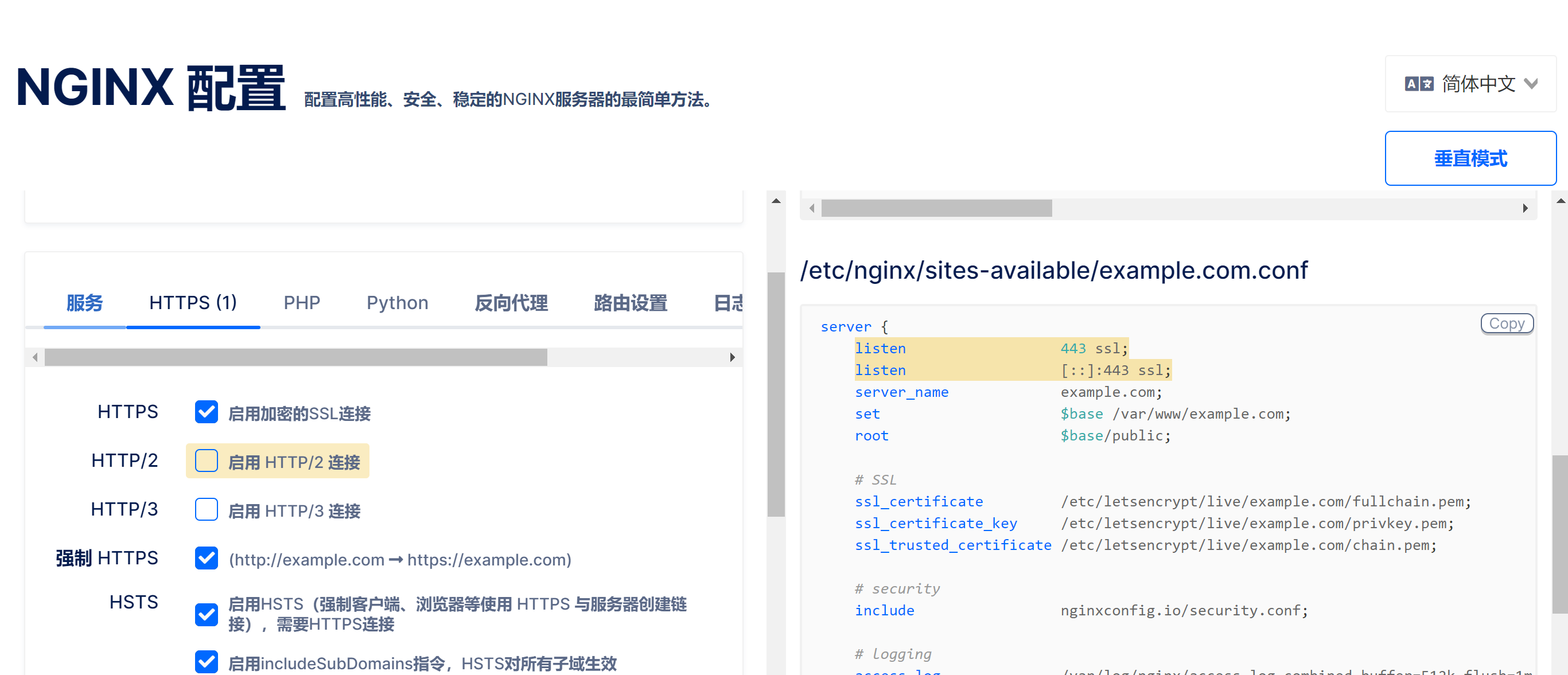Open the 简体中文 language dropdown
Image resolution: width=1568 pixels, height=675 pixels.
pos(1470,84)
